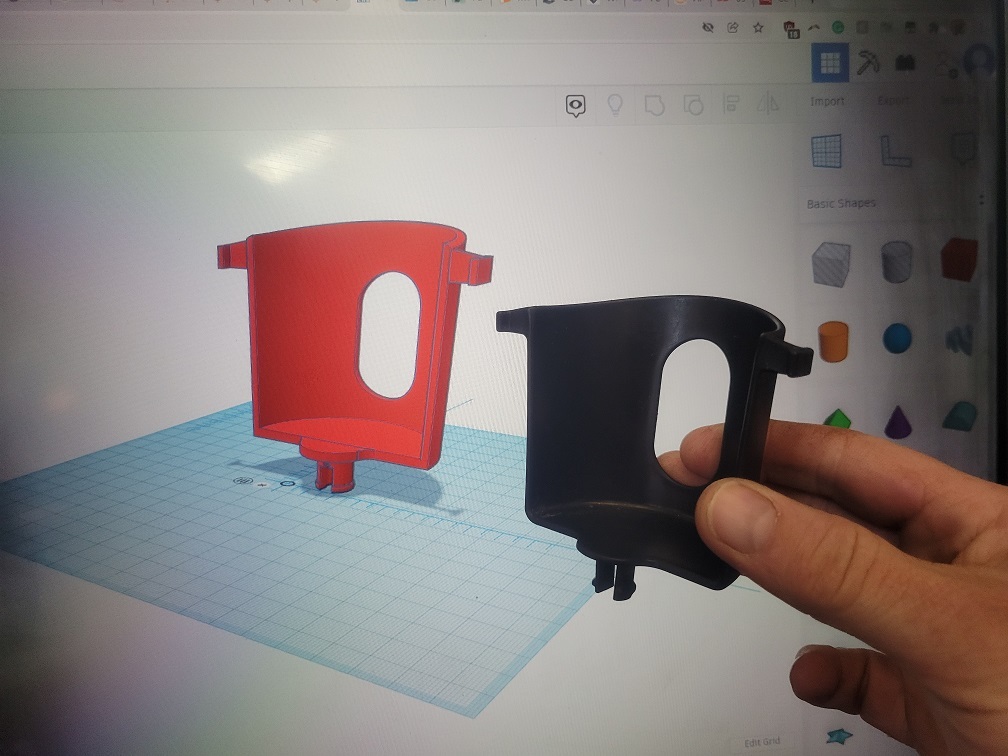Image resolution: width=1008 pixels, height=756 pixels.
Task: Select the green Roof shape
Action: 838,419
